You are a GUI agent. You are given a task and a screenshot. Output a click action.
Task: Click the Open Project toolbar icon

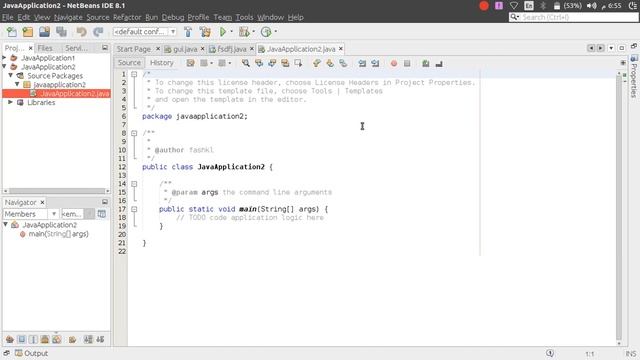(x=44, y=32)
